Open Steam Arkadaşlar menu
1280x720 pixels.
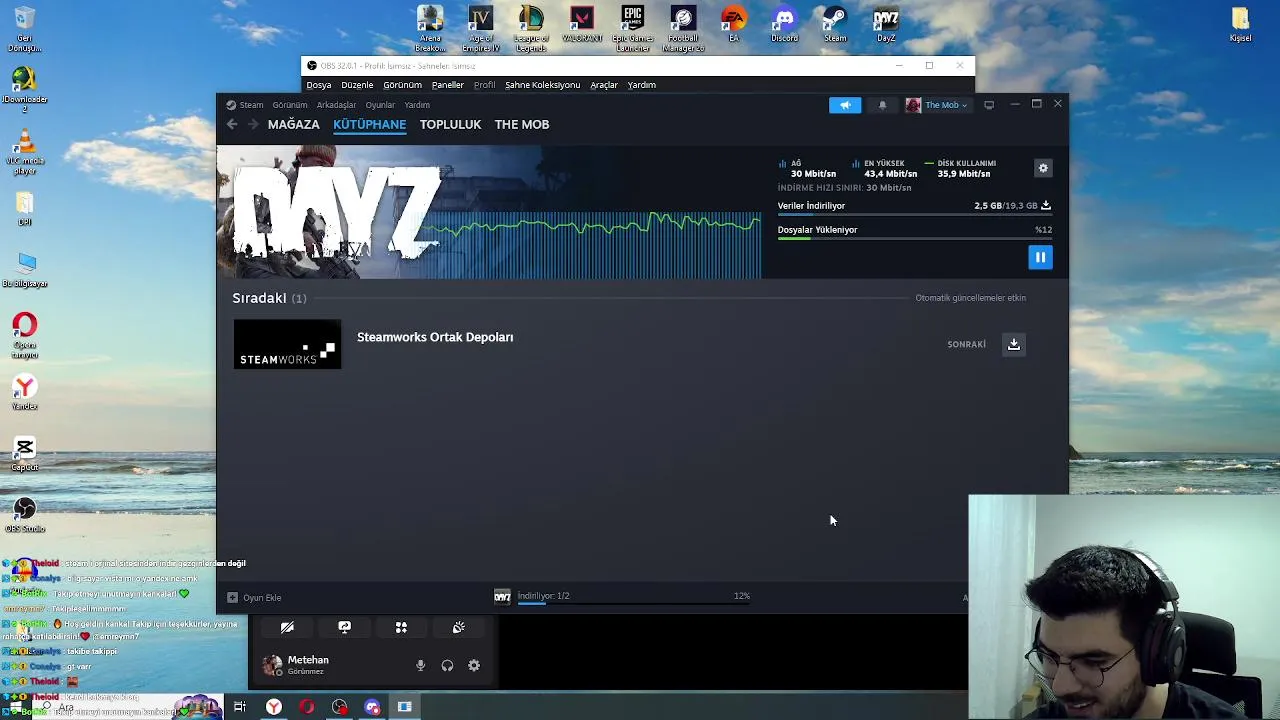pos(336,105)
